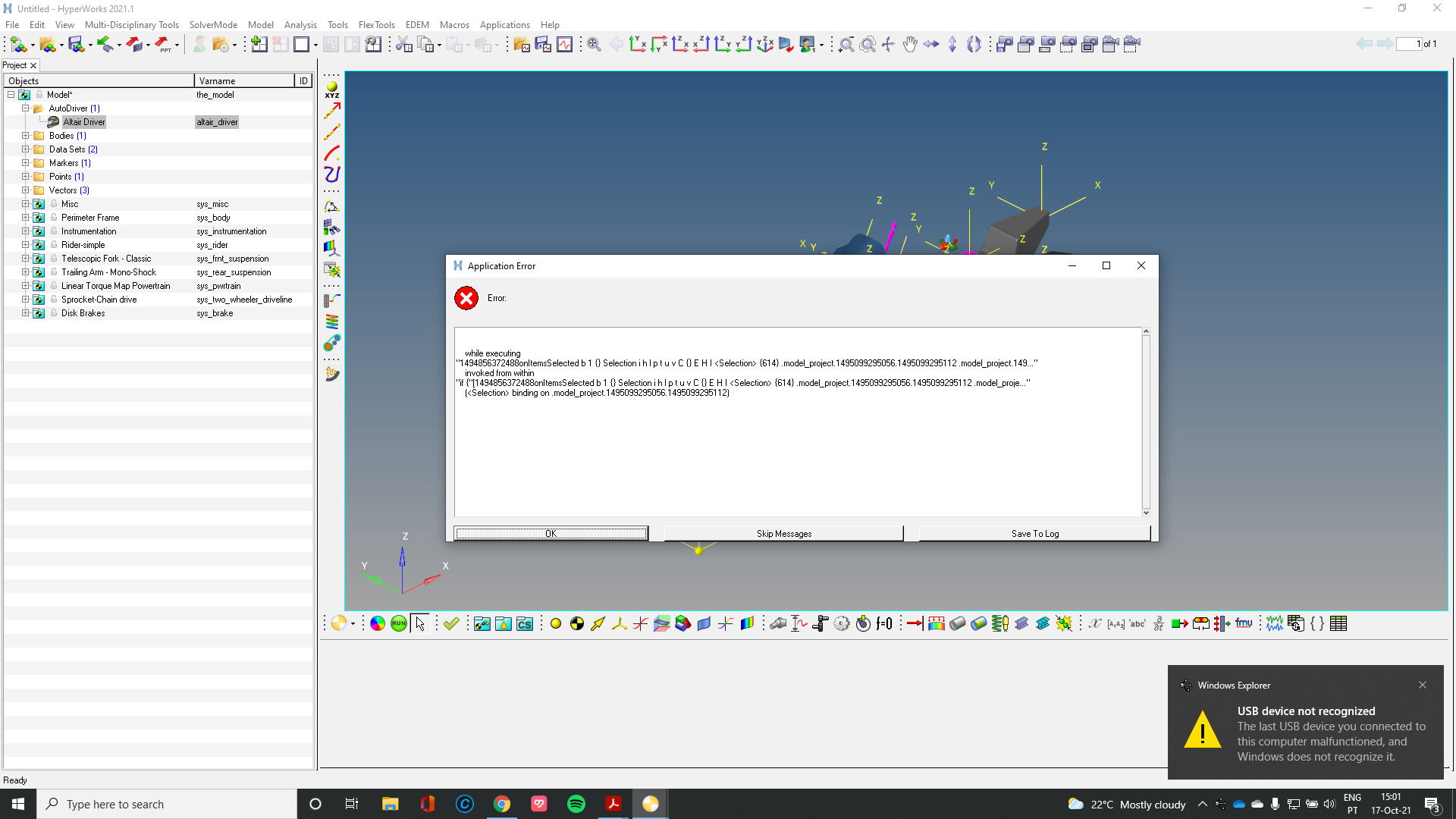The width and height of the screenshot is (1456, 819).
Task: Toggle the lock icon beside Model
Action: click(x=39, y=95)
